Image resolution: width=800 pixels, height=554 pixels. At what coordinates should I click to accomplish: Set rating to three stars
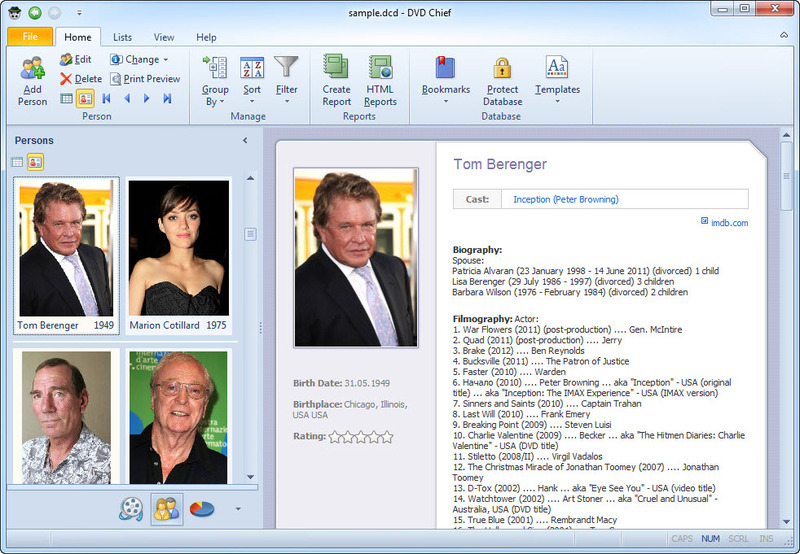coord(361,437)
